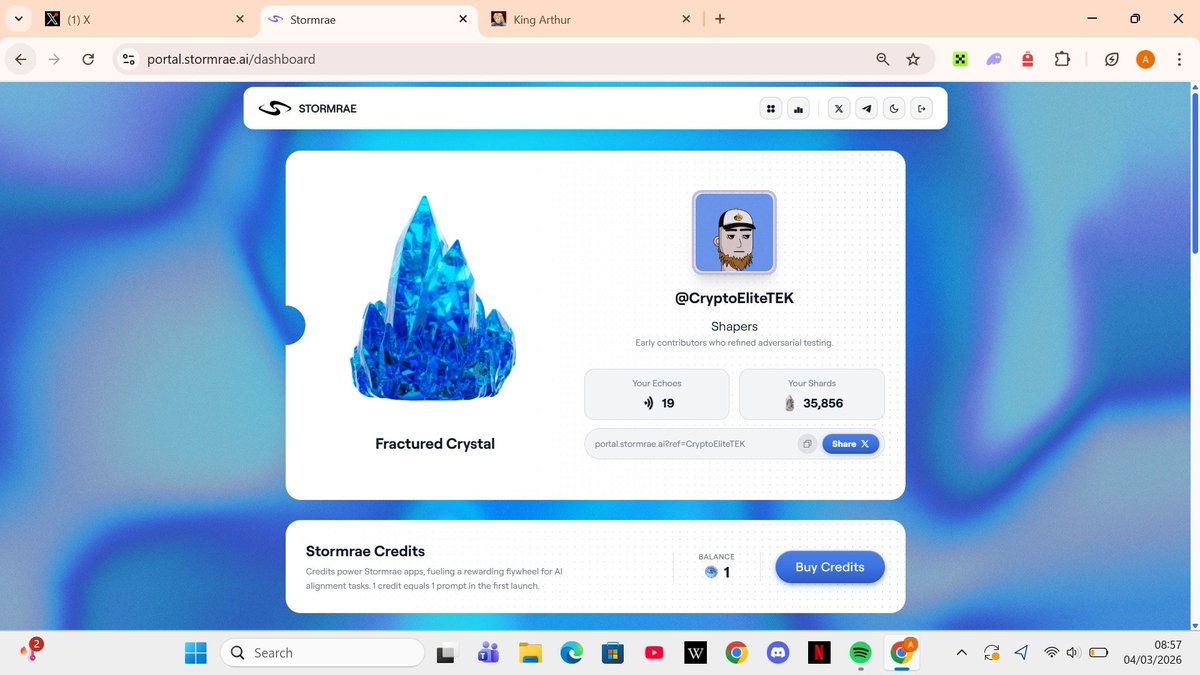Open the green pixel extension icon
This screenshot has height=675, width=1200.
click(960, 59)
